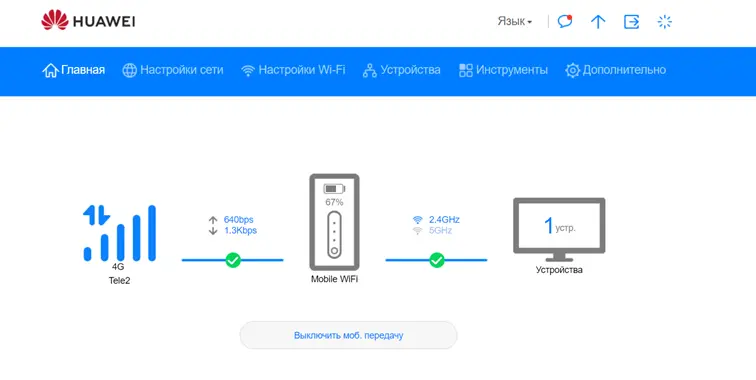Click the update arrow icon
Screen dimensions: 756x380
pyautogui.click(x=598, y=22)
